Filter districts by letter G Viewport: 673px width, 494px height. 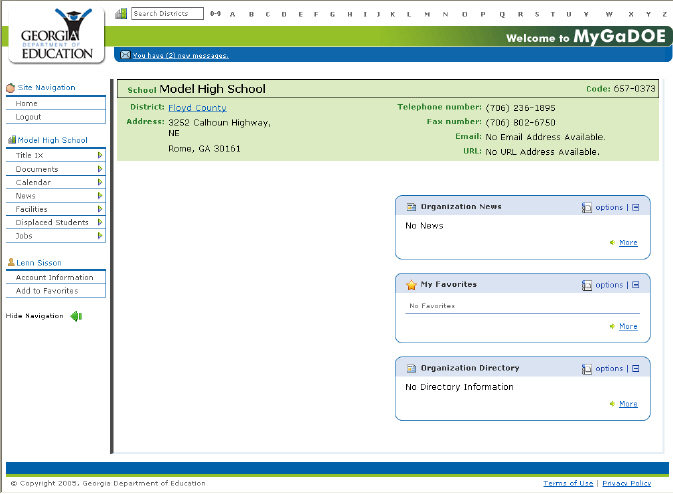tap(332, 14)
